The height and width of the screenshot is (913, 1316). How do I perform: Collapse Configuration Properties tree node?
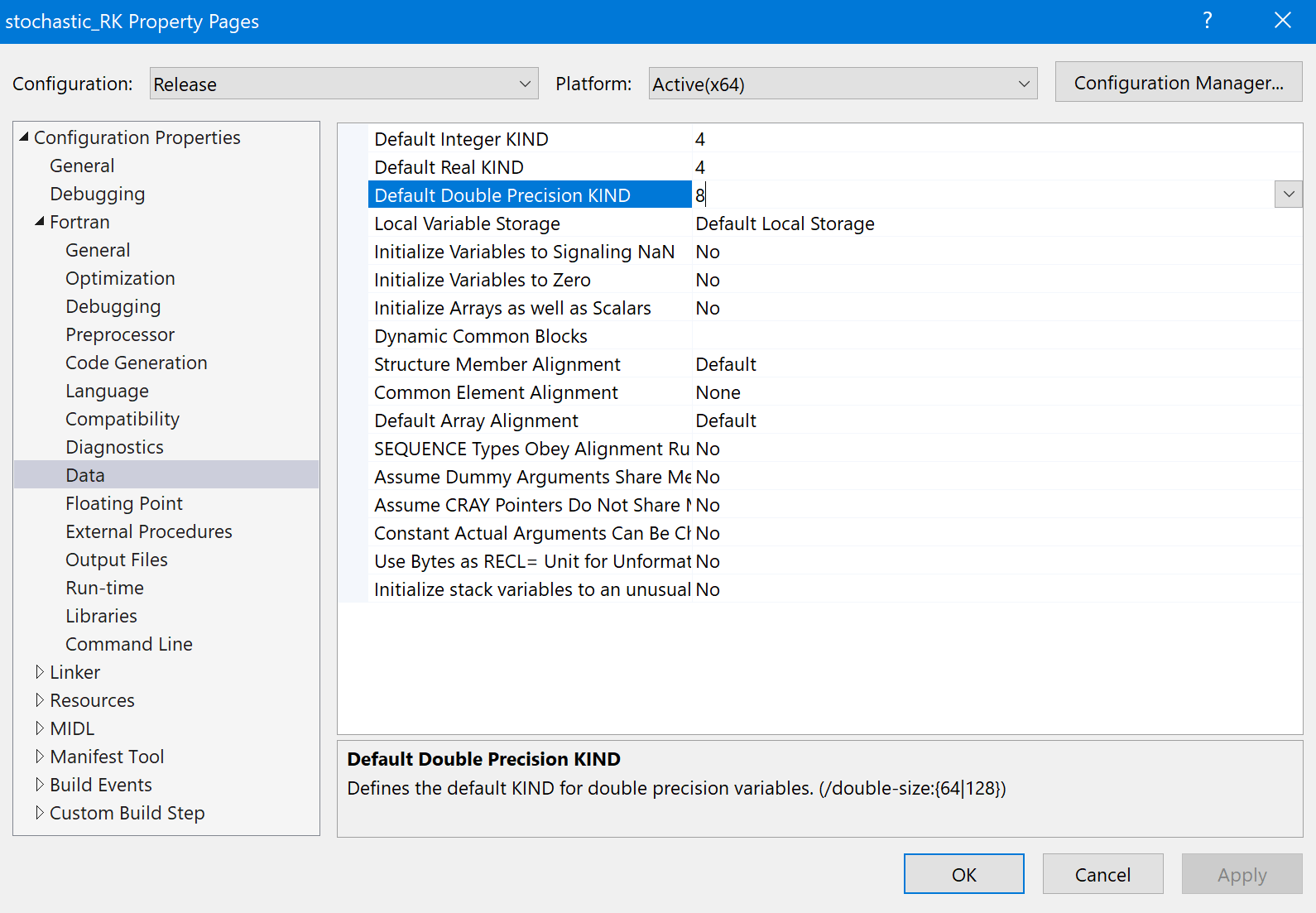[24, 137]
